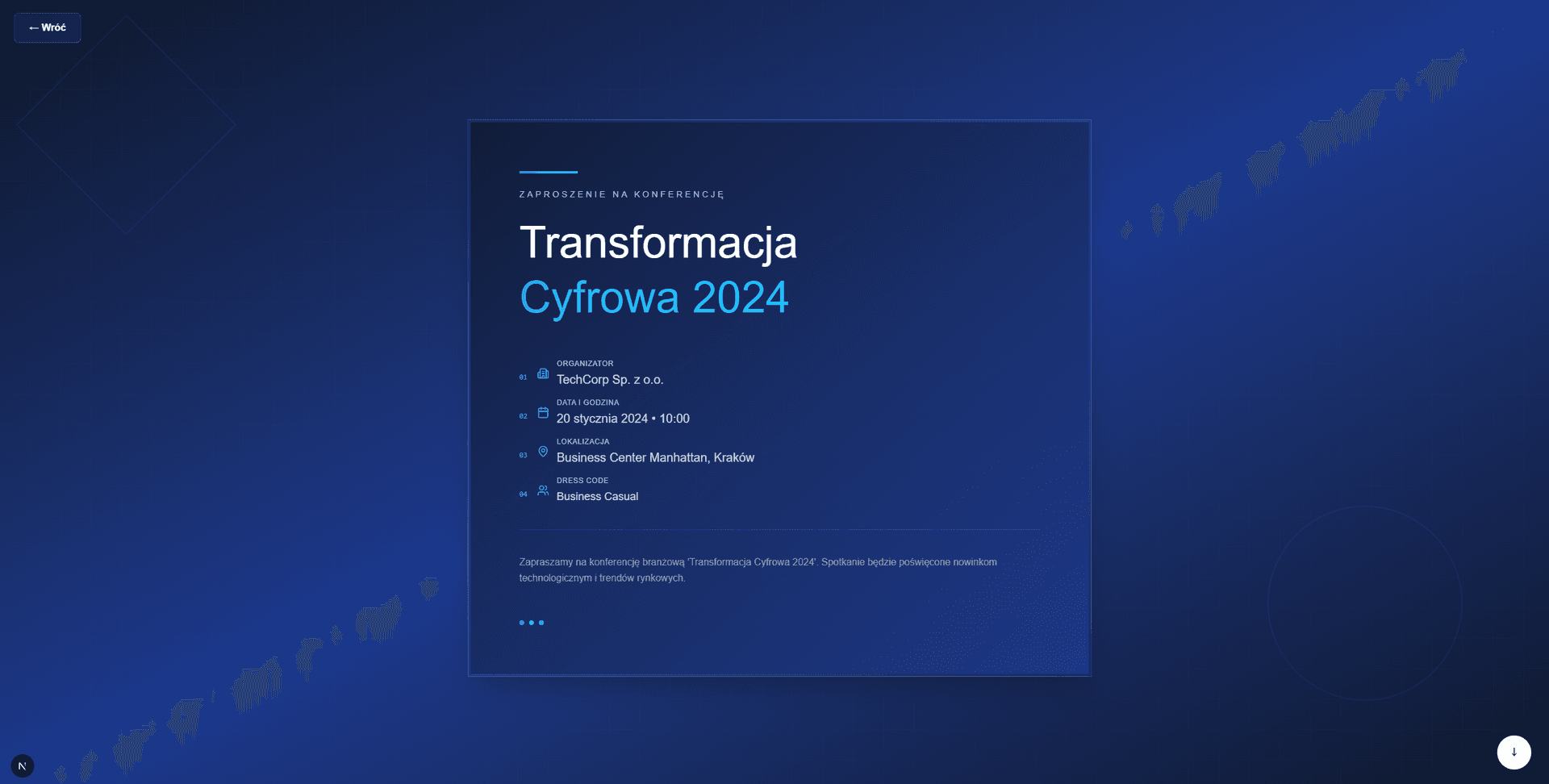Open the Next.js dev tools badge
This screenshot has height=784, width=1549.
point(23,765)
